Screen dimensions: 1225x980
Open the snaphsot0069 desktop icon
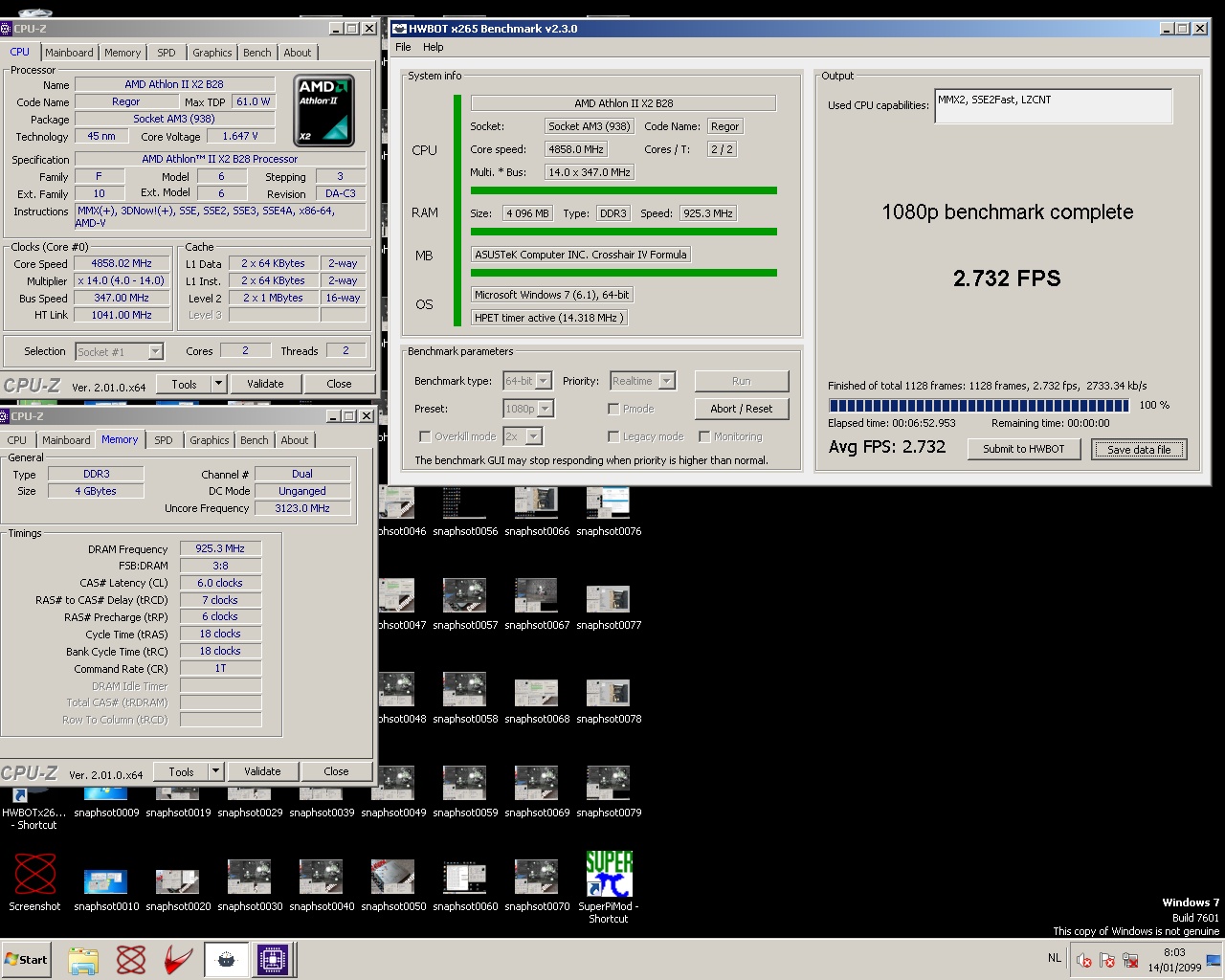(537, 792)
